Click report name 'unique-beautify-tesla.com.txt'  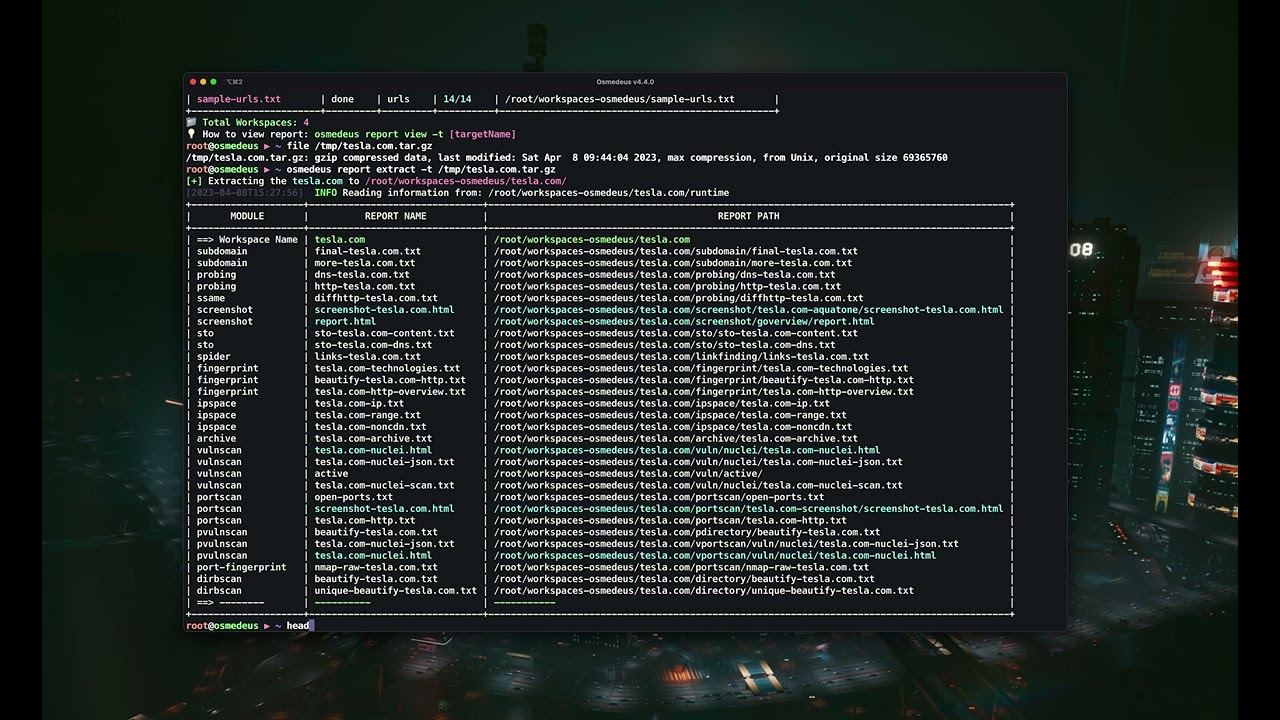point(396,591)
